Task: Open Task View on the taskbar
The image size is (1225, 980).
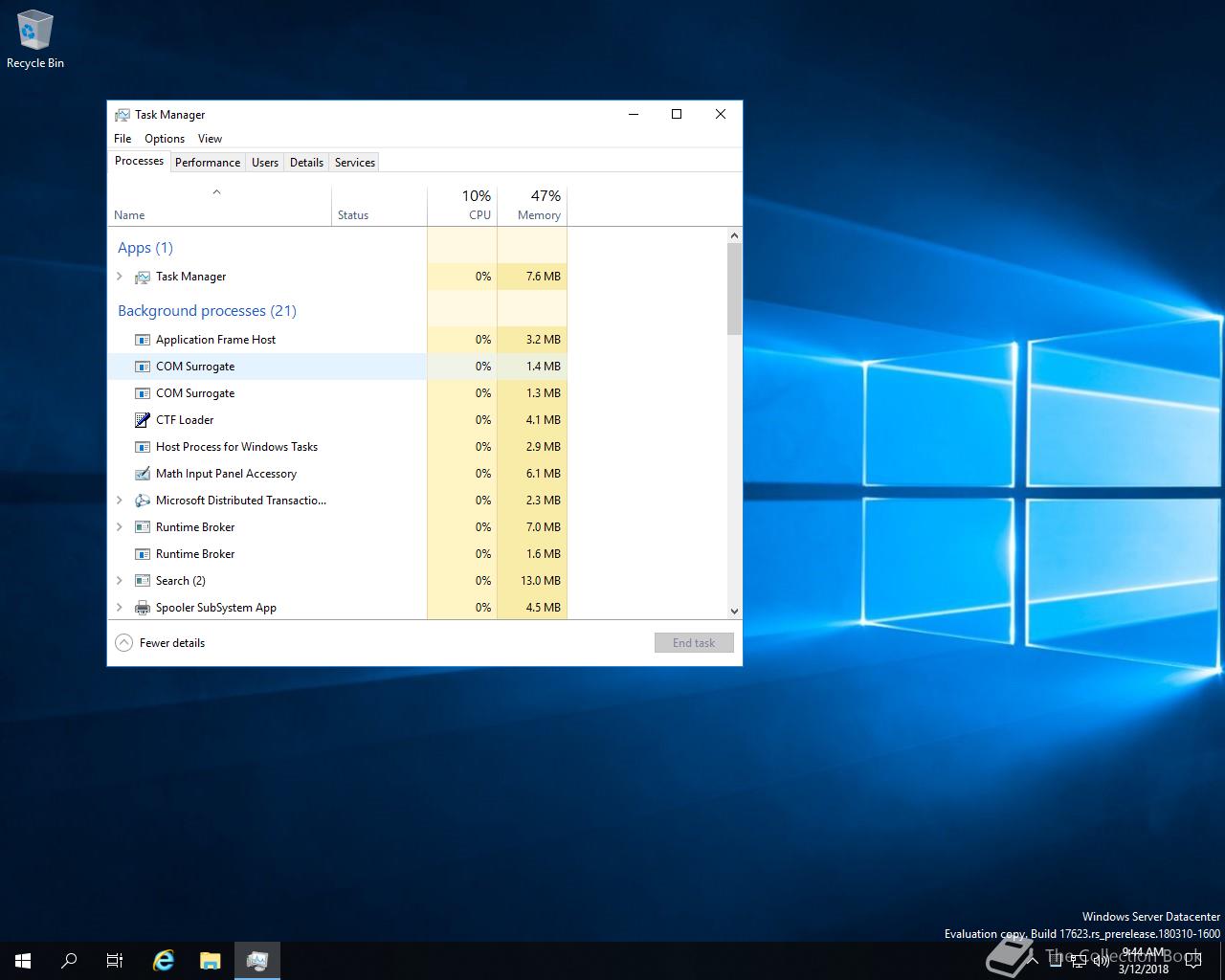Action: tap(115, 961)
